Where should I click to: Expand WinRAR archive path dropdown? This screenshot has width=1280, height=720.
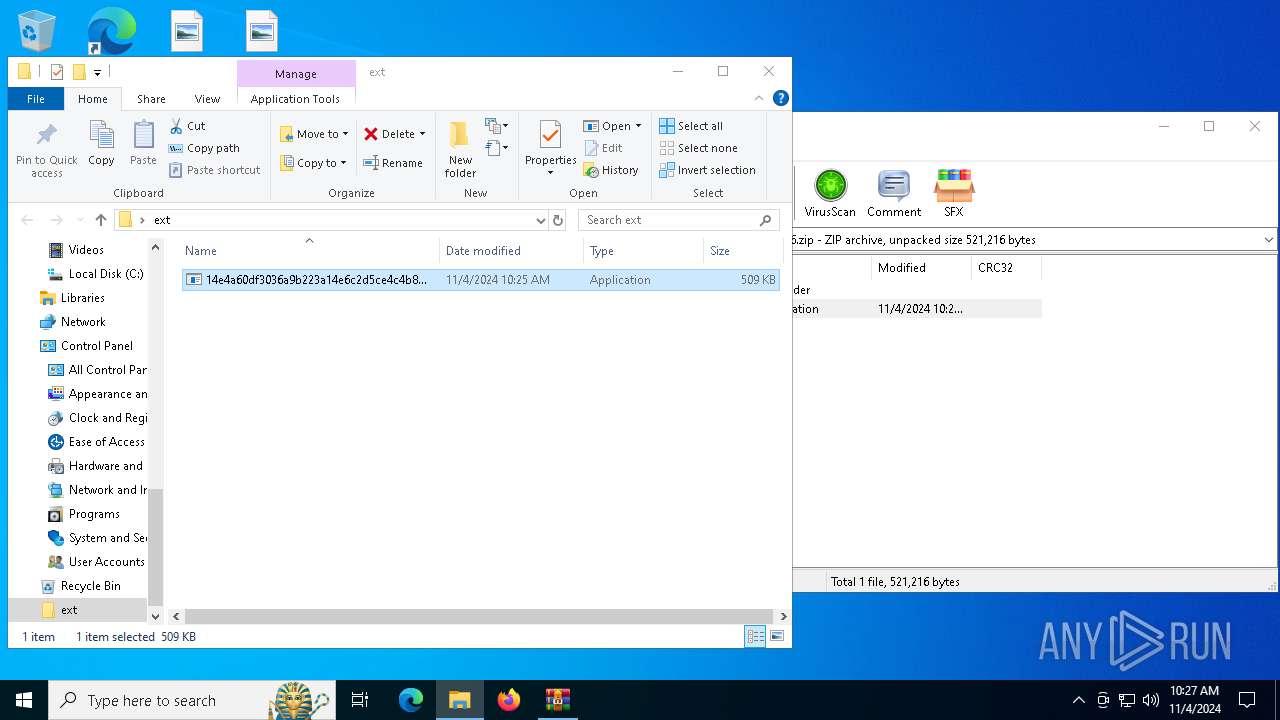pos(1269,240)
